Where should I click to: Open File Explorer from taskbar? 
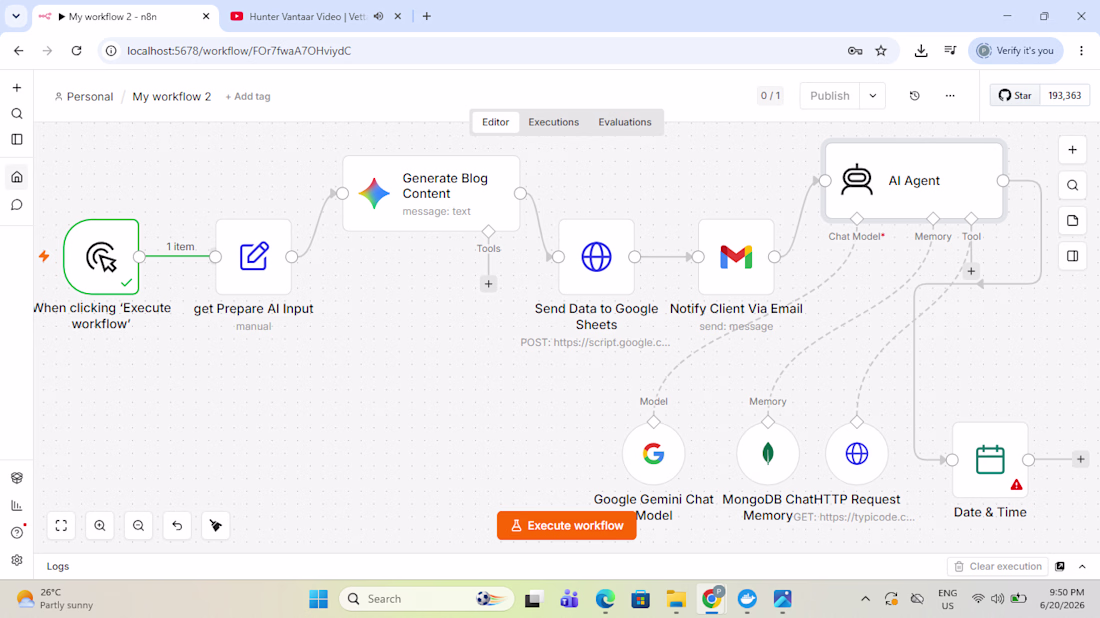676,598
